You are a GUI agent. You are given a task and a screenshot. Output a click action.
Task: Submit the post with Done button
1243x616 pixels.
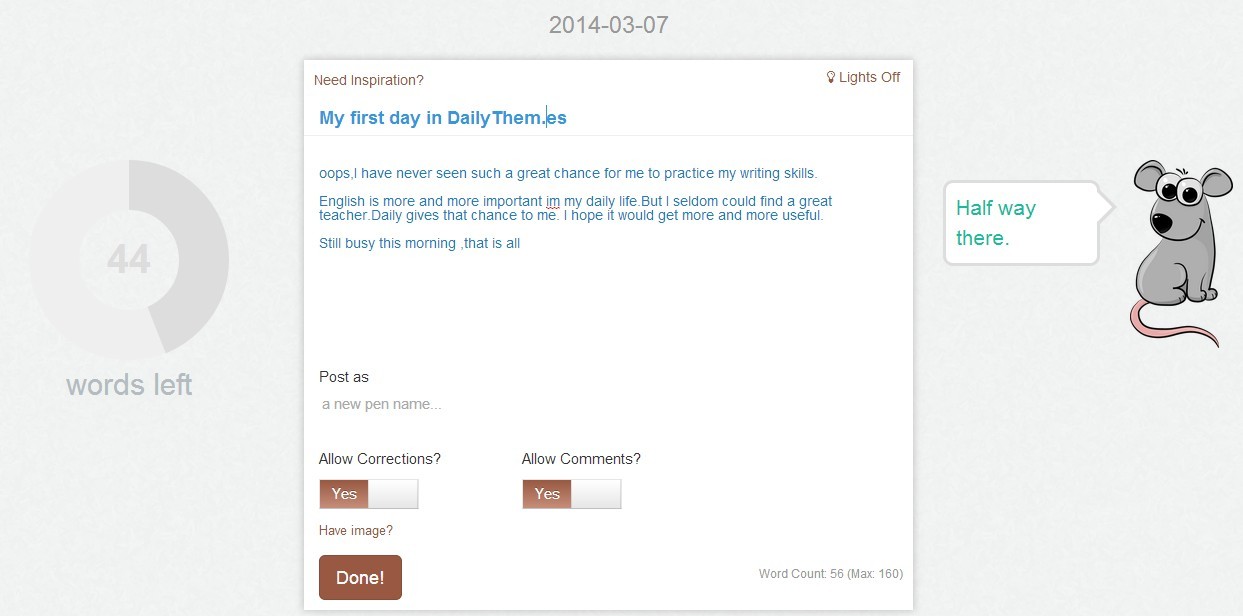coord(360,577)
